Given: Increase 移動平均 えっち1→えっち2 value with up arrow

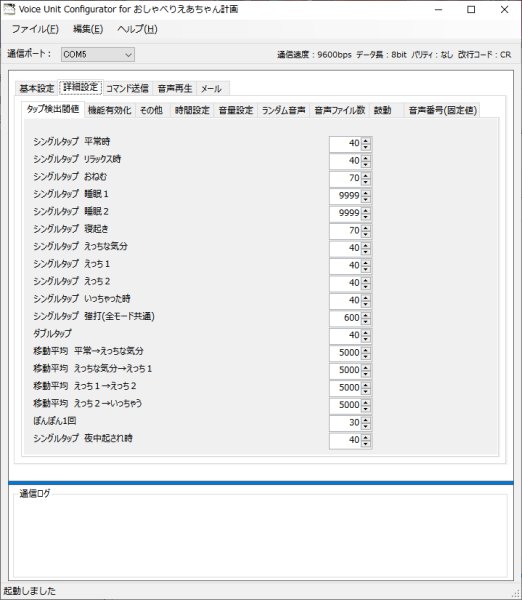Looking at the screenshot, I should (366, 385).
